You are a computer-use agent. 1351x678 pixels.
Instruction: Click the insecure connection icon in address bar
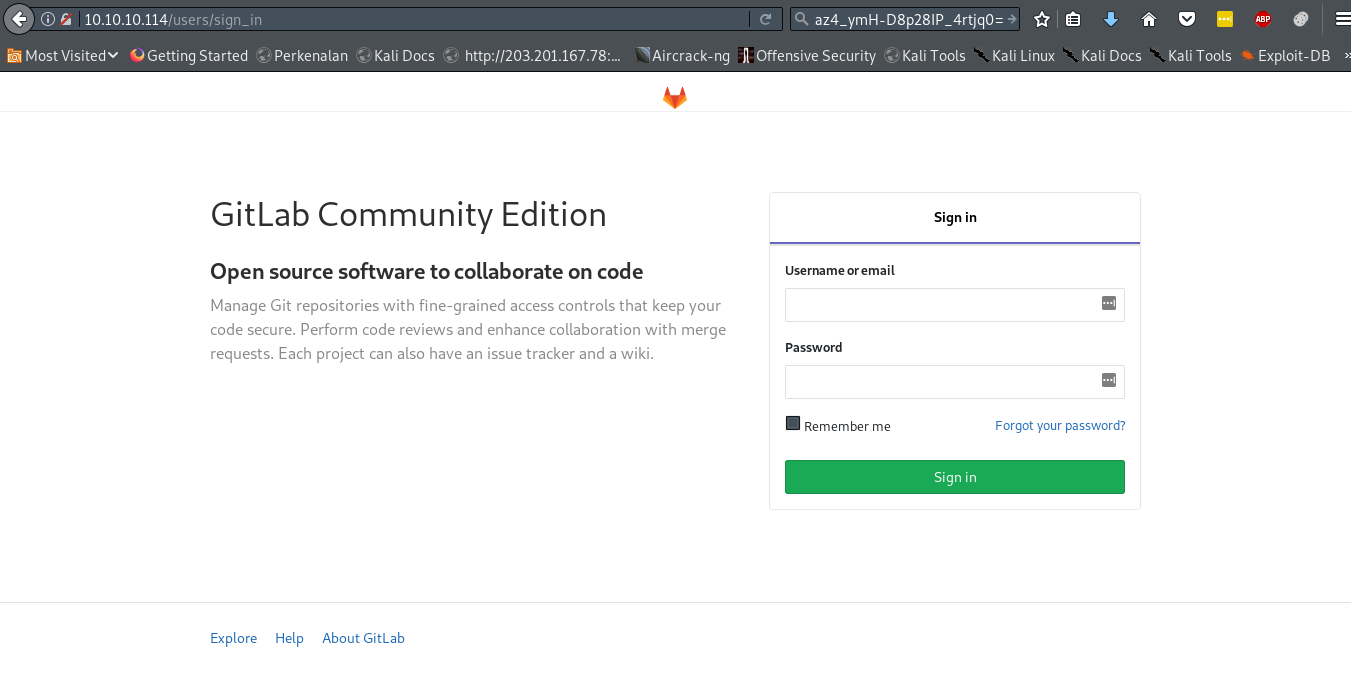[66, 19]
